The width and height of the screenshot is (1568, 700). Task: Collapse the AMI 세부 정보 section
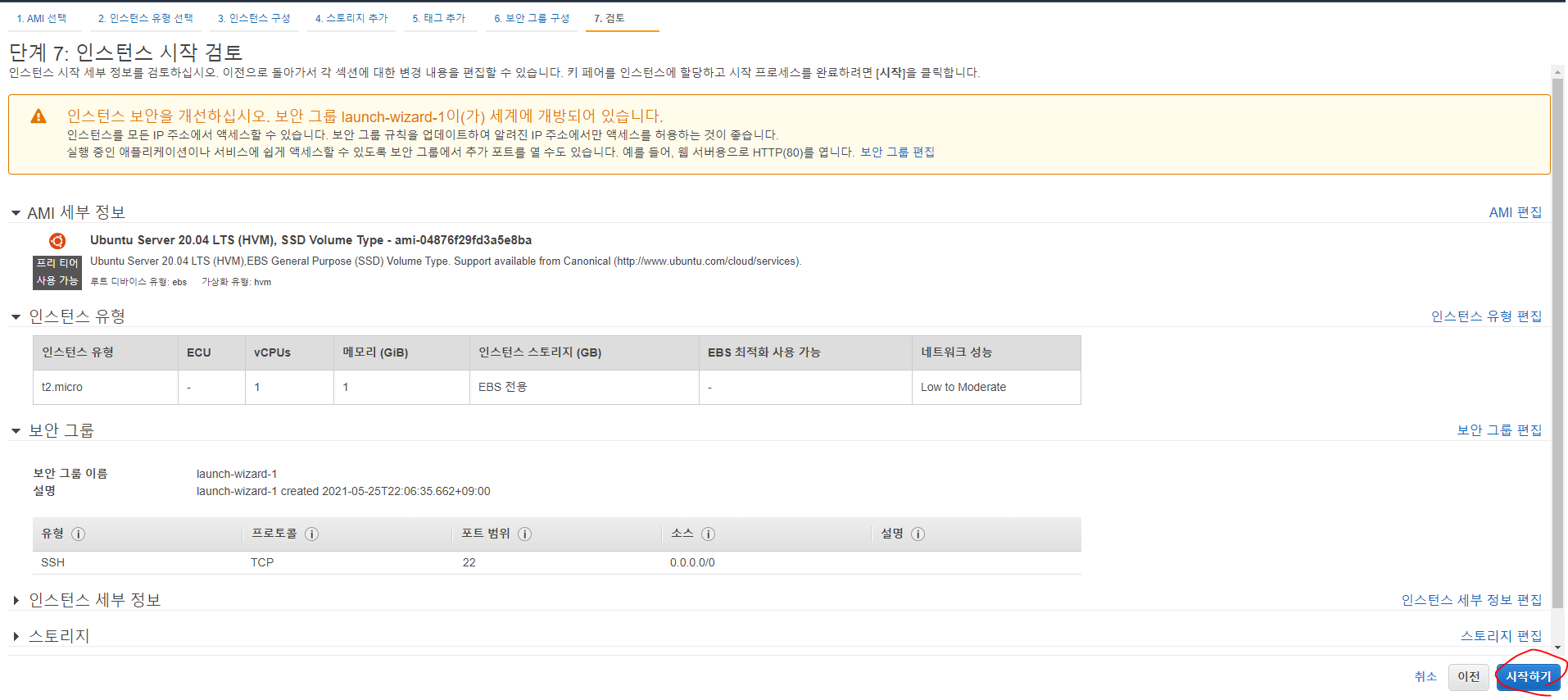pyautogui.click(x=16, y=213)
